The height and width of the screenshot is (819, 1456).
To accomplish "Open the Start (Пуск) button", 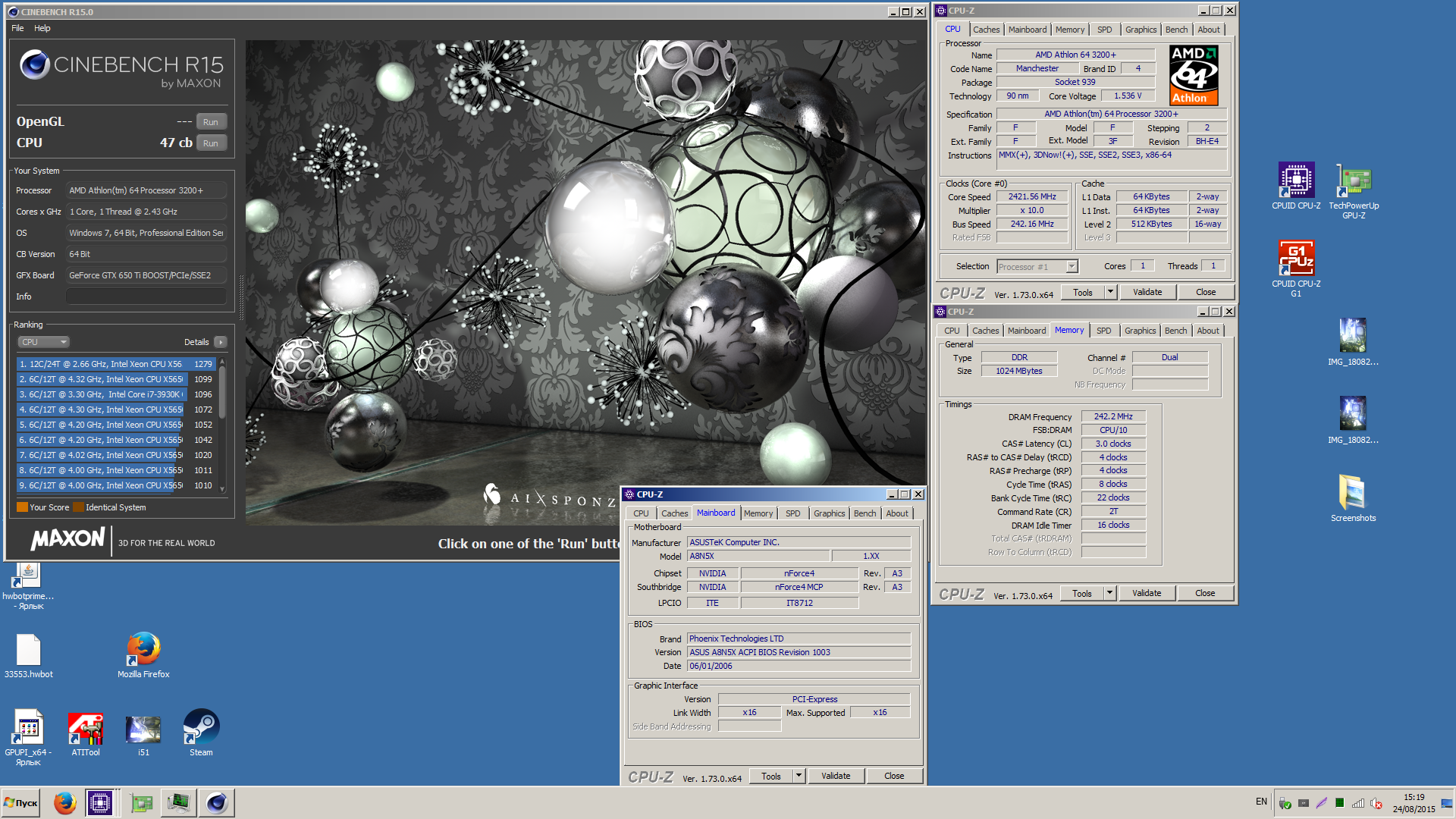I will 20,802.
